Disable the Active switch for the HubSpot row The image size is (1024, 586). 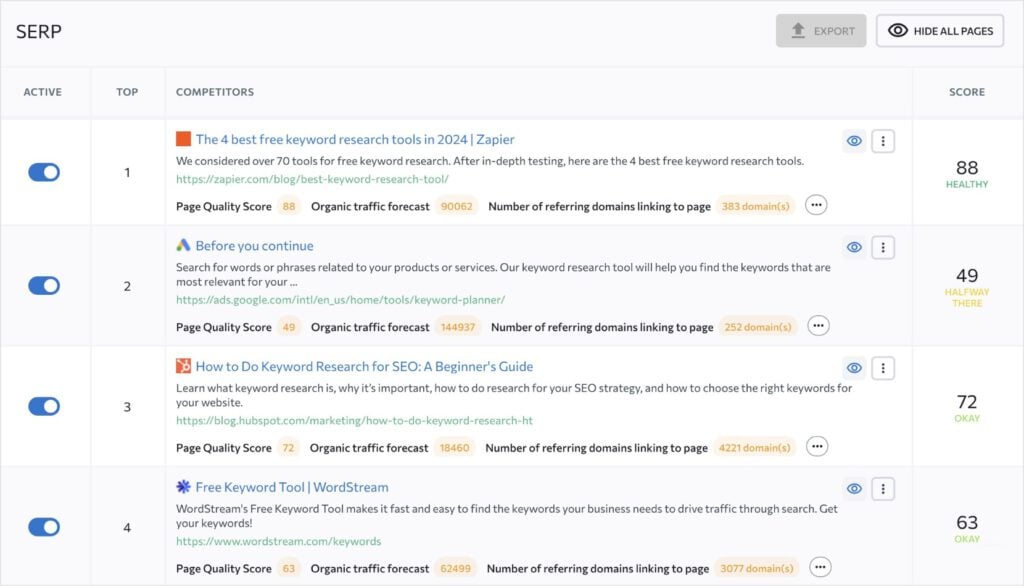[x=43, y=406]
